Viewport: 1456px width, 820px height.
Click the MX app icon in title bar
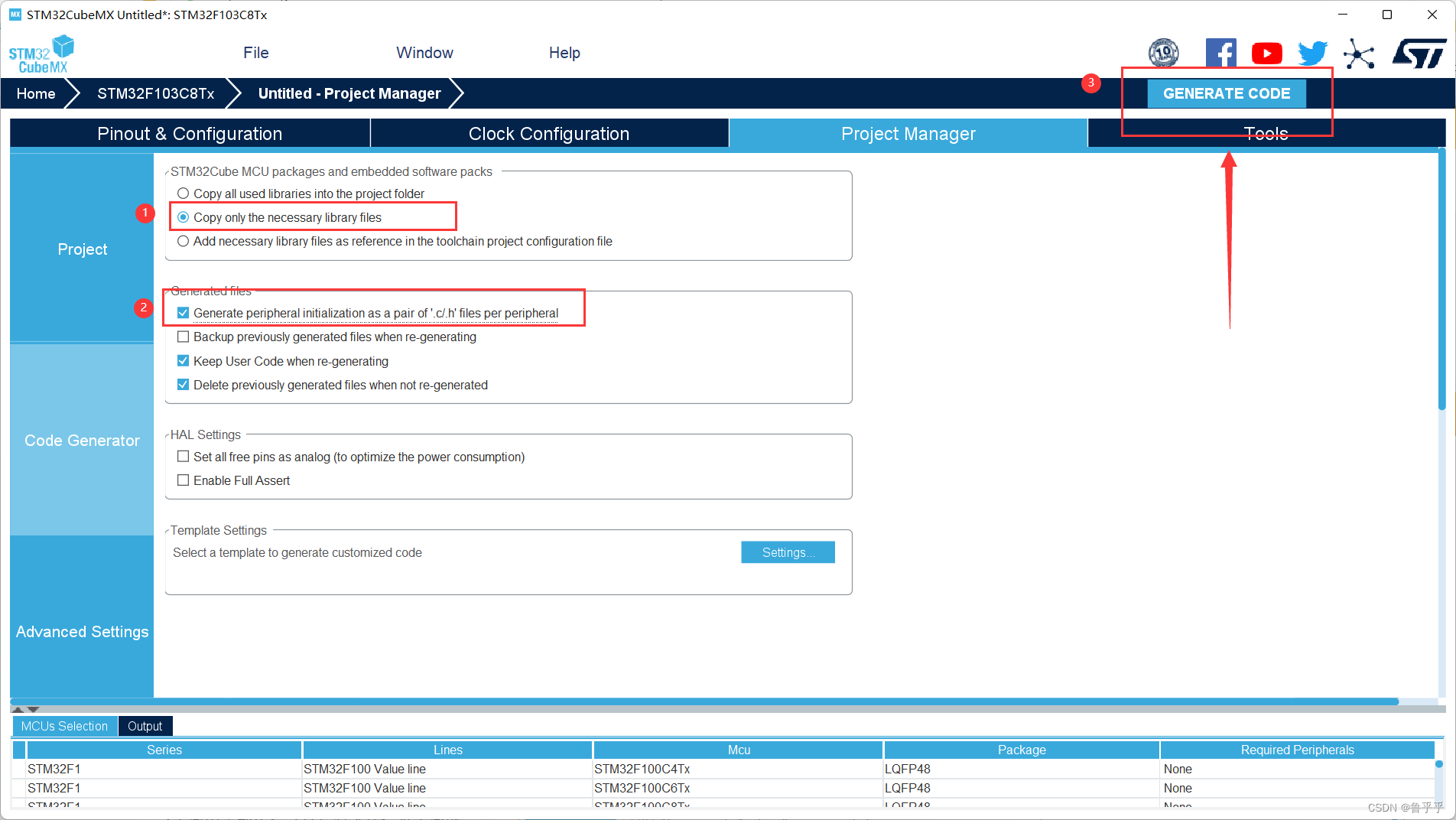(x=15, y=15)
